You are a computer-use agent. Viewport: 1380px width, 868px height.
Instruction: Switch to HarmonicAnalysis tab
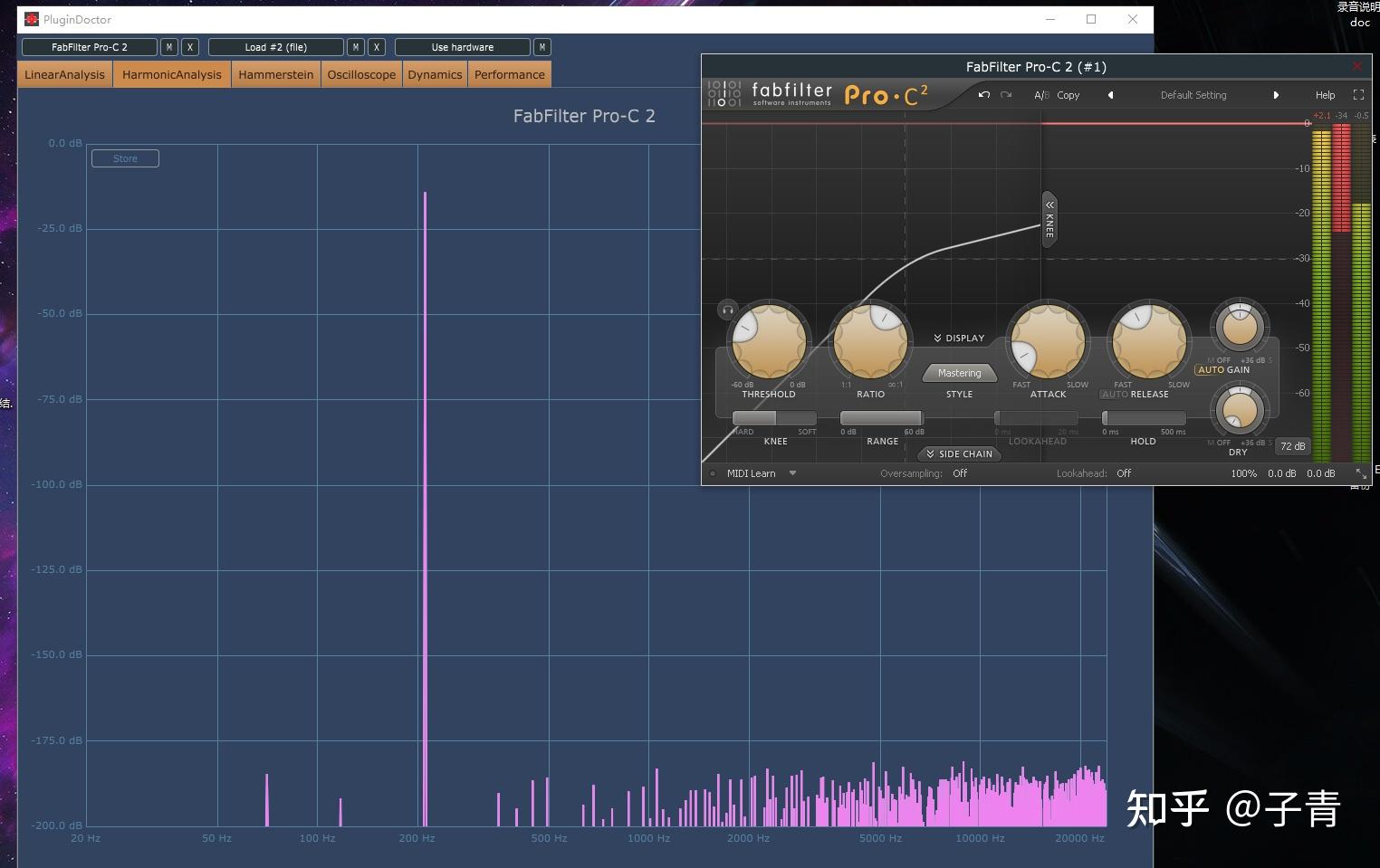pyautogui.click(x=171, y=74)
